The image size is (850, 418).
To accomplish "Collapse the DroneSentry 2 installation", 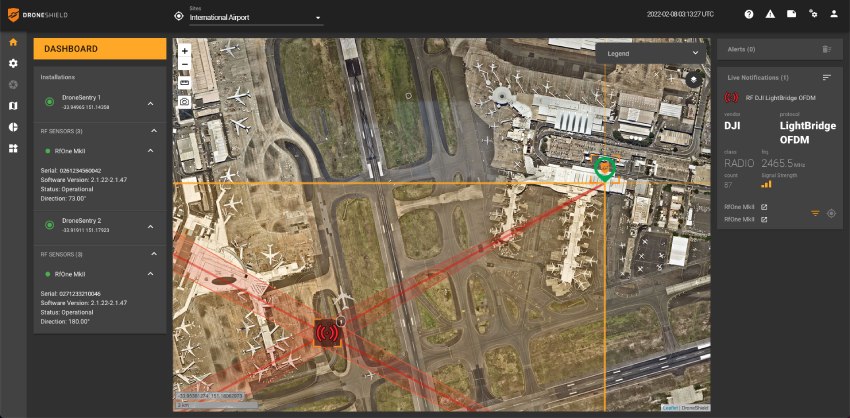I will pyautogui.click(x=150, y=223).
